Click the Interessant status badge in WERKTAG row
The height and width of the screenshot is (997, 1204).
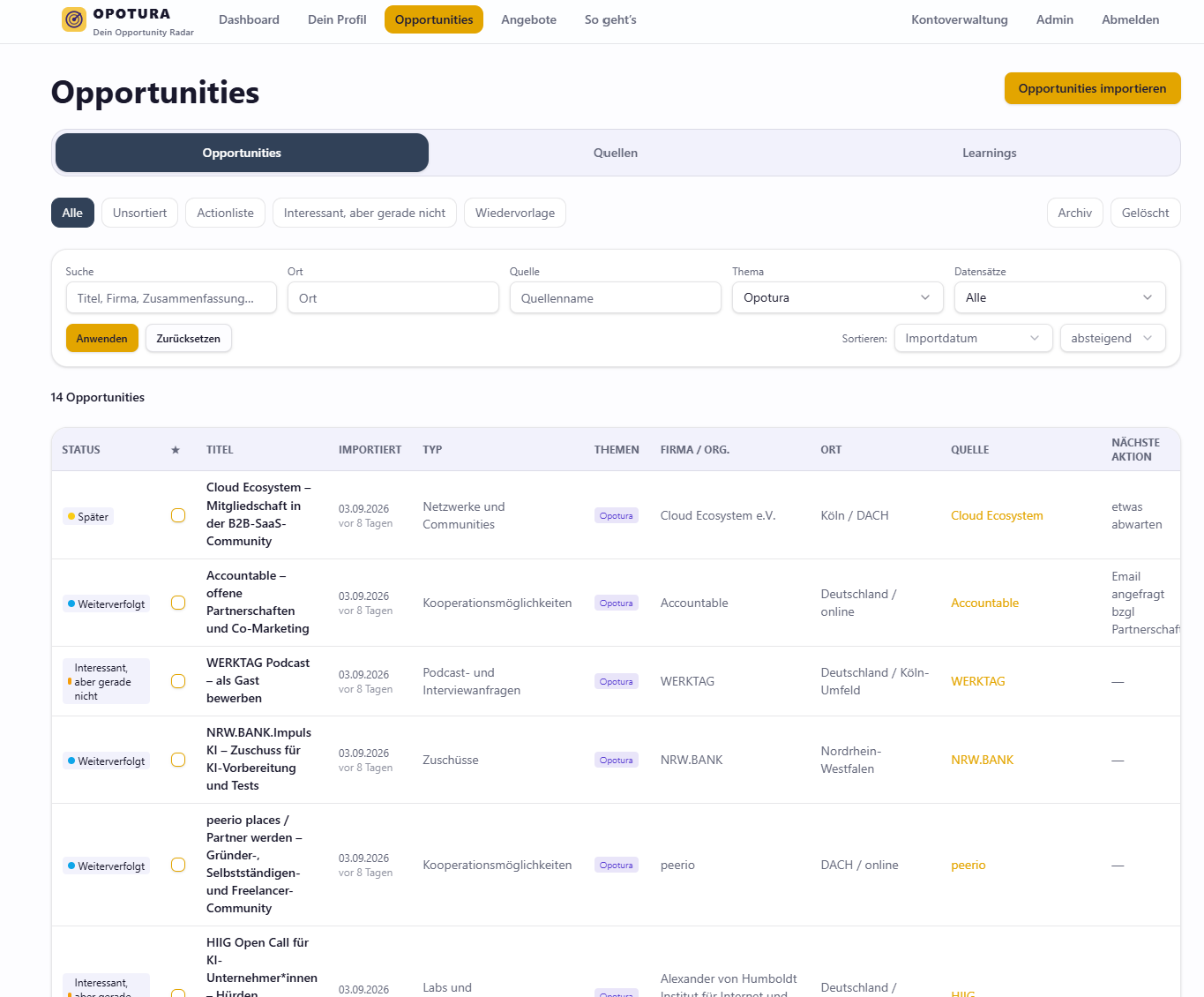pyautogui.click(x=106, y=682)
